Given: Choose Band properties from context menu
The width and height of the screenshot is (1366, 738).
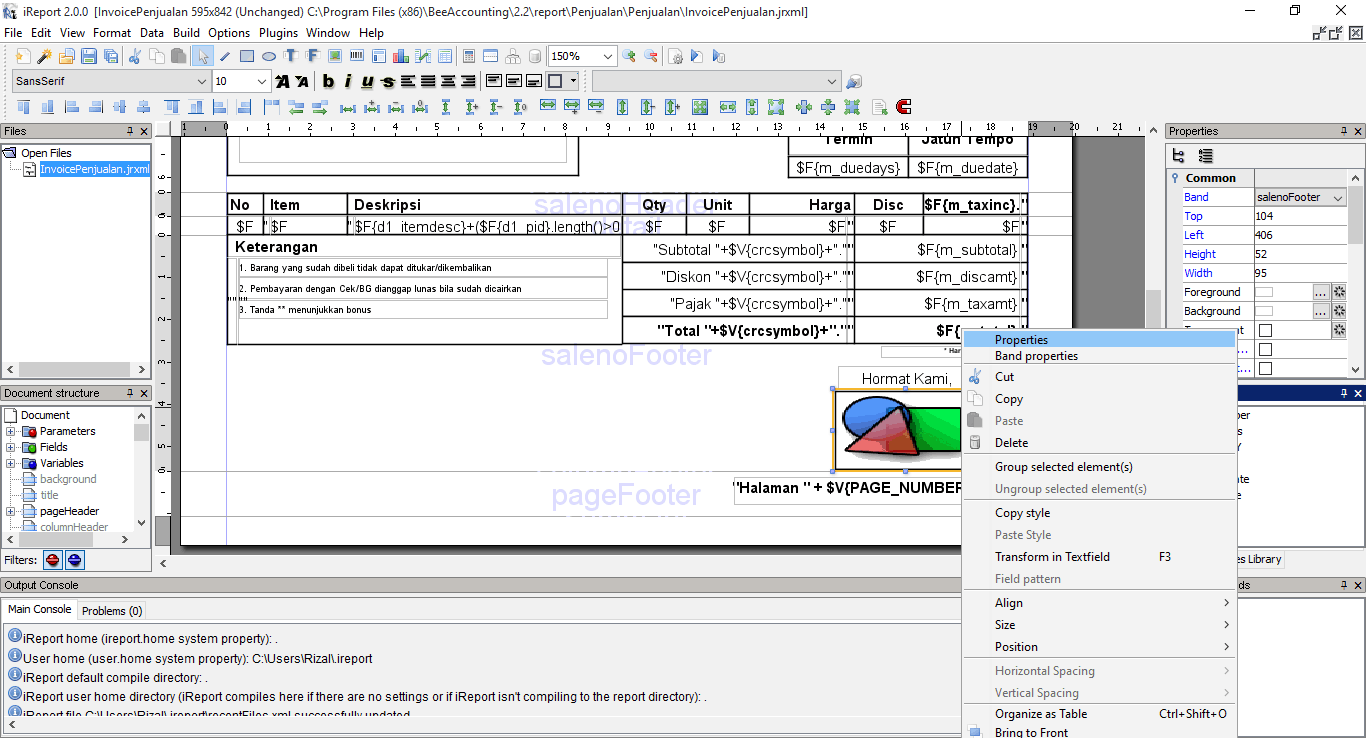Looking at the screenshot, I should click(x=1036, y=356).
